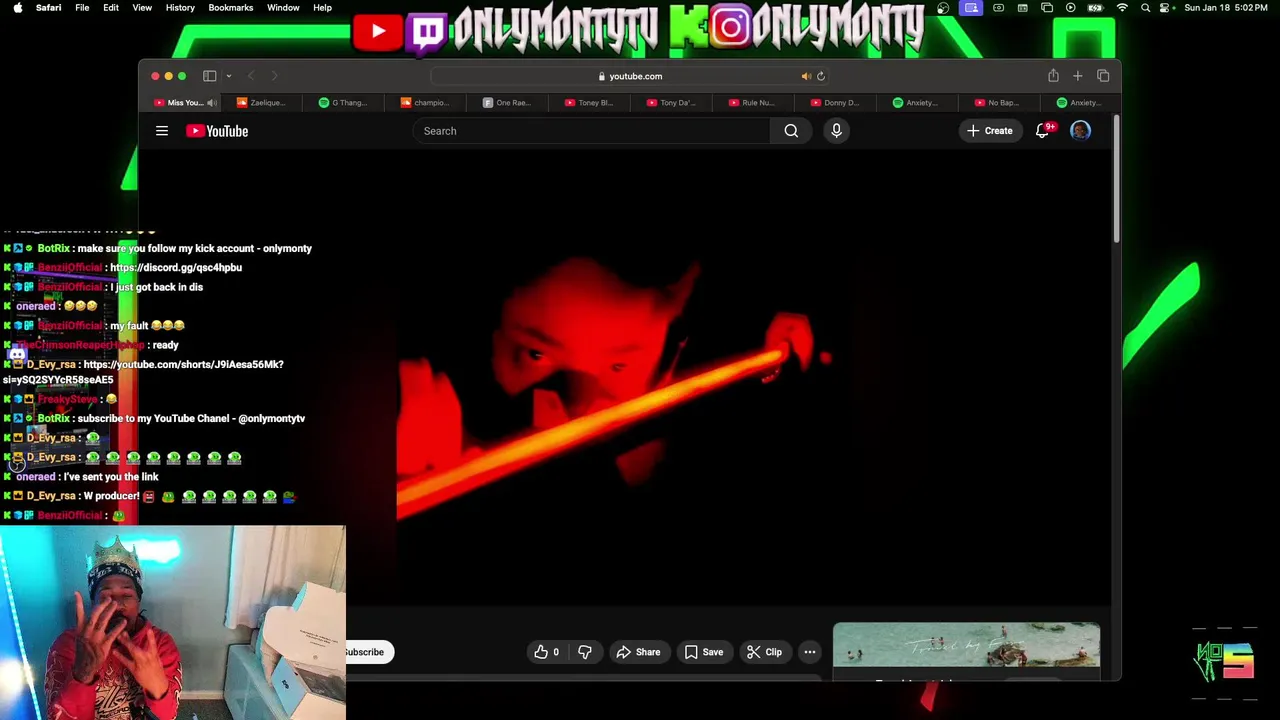Open the YouTube hamburger guide menu
Screen dimensions: 1280x720
click(x=162, y=131)
